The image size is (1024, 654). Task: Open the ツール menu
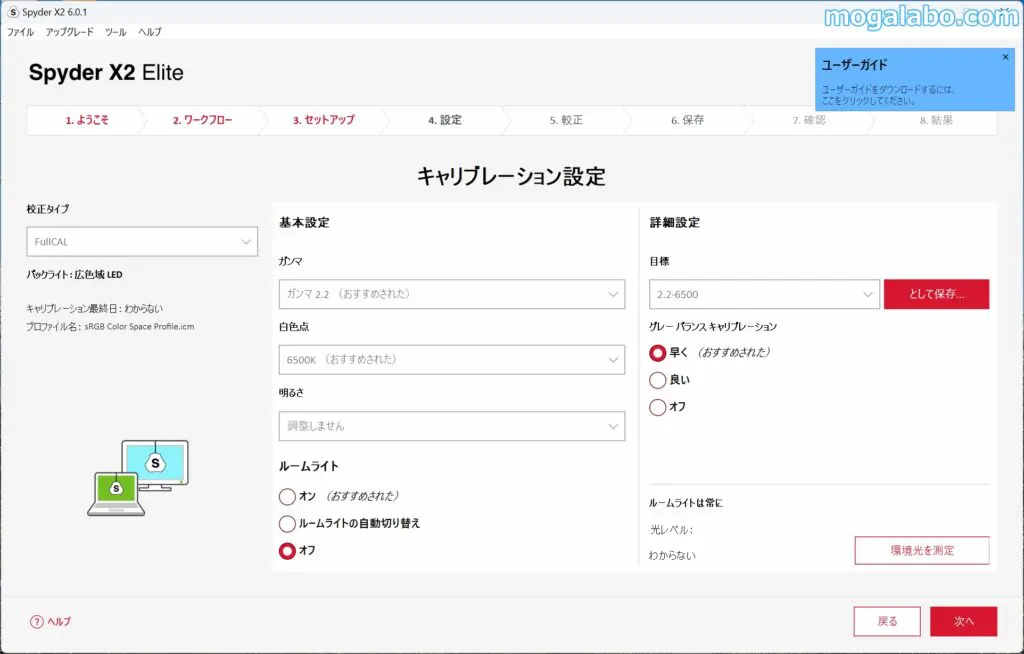[115, 32]
